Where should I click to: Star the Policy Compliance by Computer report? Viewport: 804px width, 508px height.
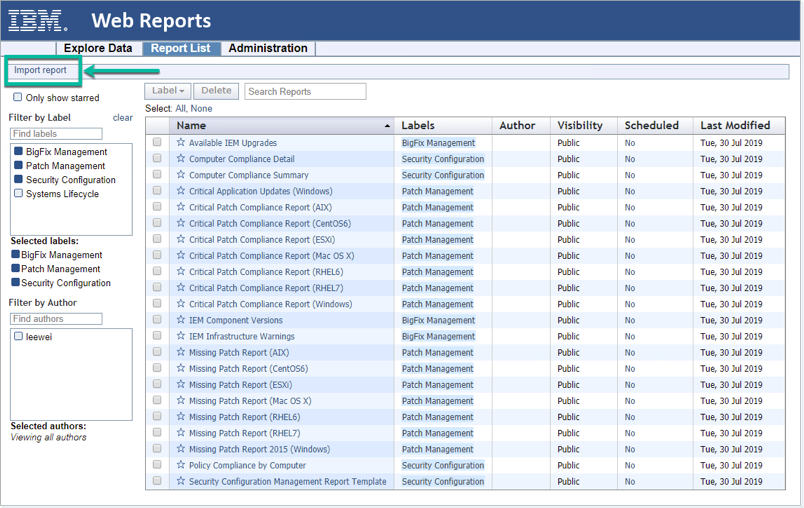click(x=180, y=465)
